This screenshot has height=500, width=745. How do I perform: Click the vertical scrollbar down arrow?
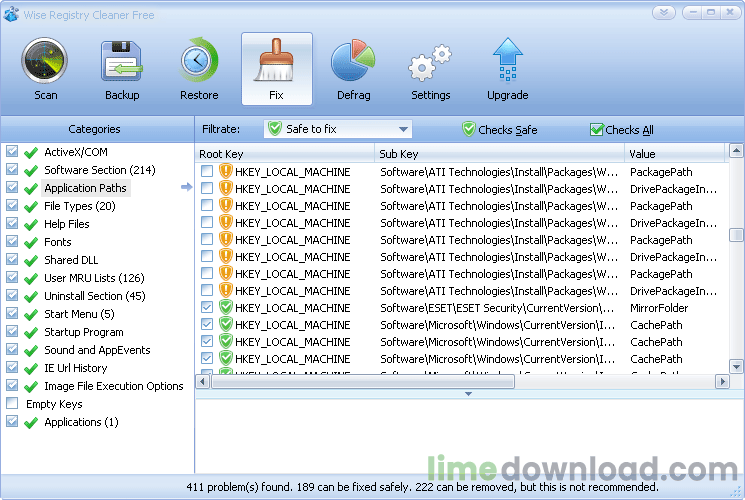(x=736, y=366)
